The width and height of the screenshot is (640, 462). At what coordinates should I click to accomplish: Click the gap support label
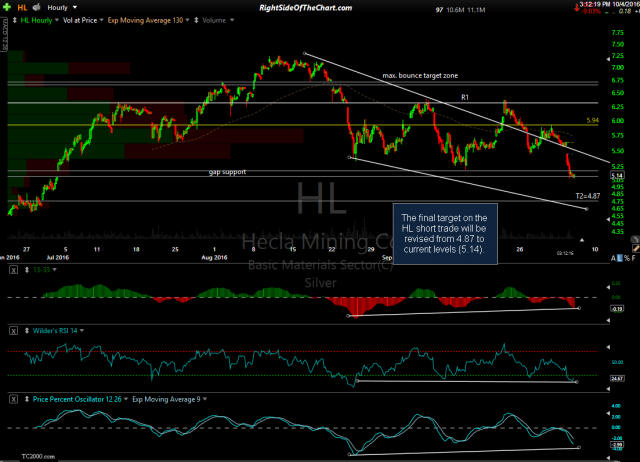pyautogui.click(x=227, y=172)
